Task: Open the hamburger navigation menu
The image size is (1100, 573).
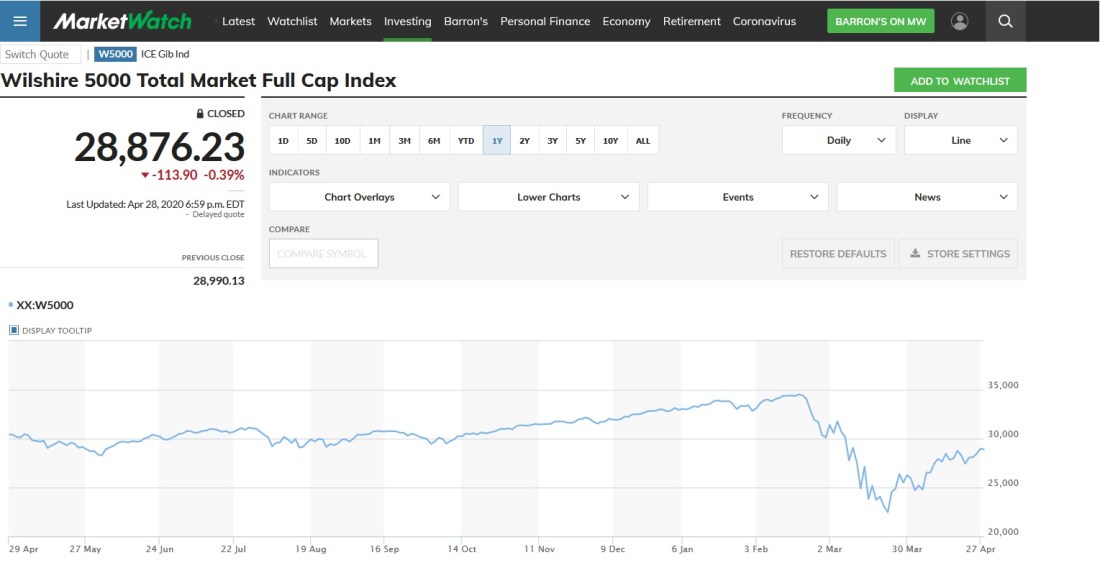Action: (20, 21)
